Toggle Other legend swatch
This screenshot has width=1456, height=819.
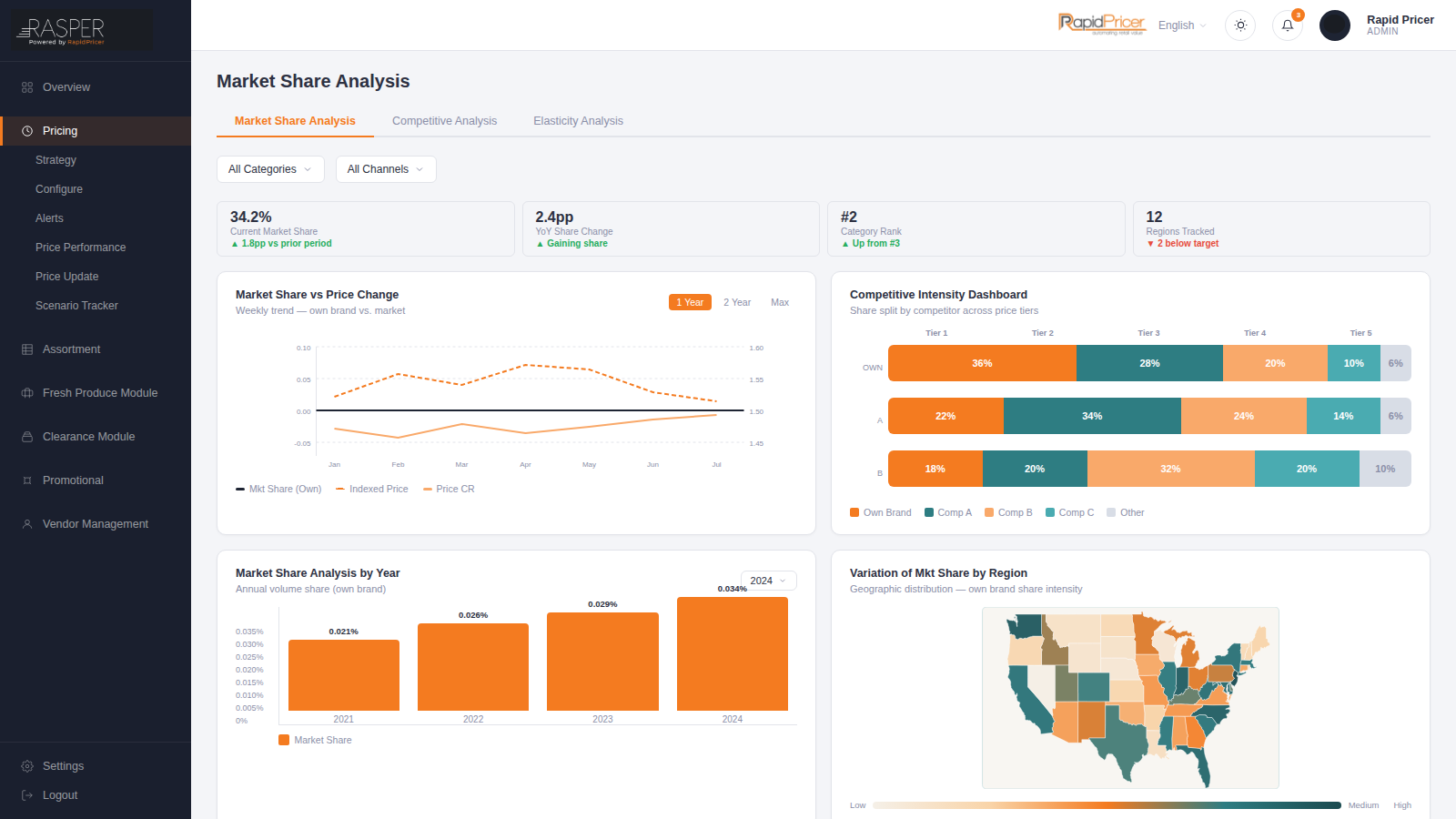pyautogui.click(x=1111, y=512)
